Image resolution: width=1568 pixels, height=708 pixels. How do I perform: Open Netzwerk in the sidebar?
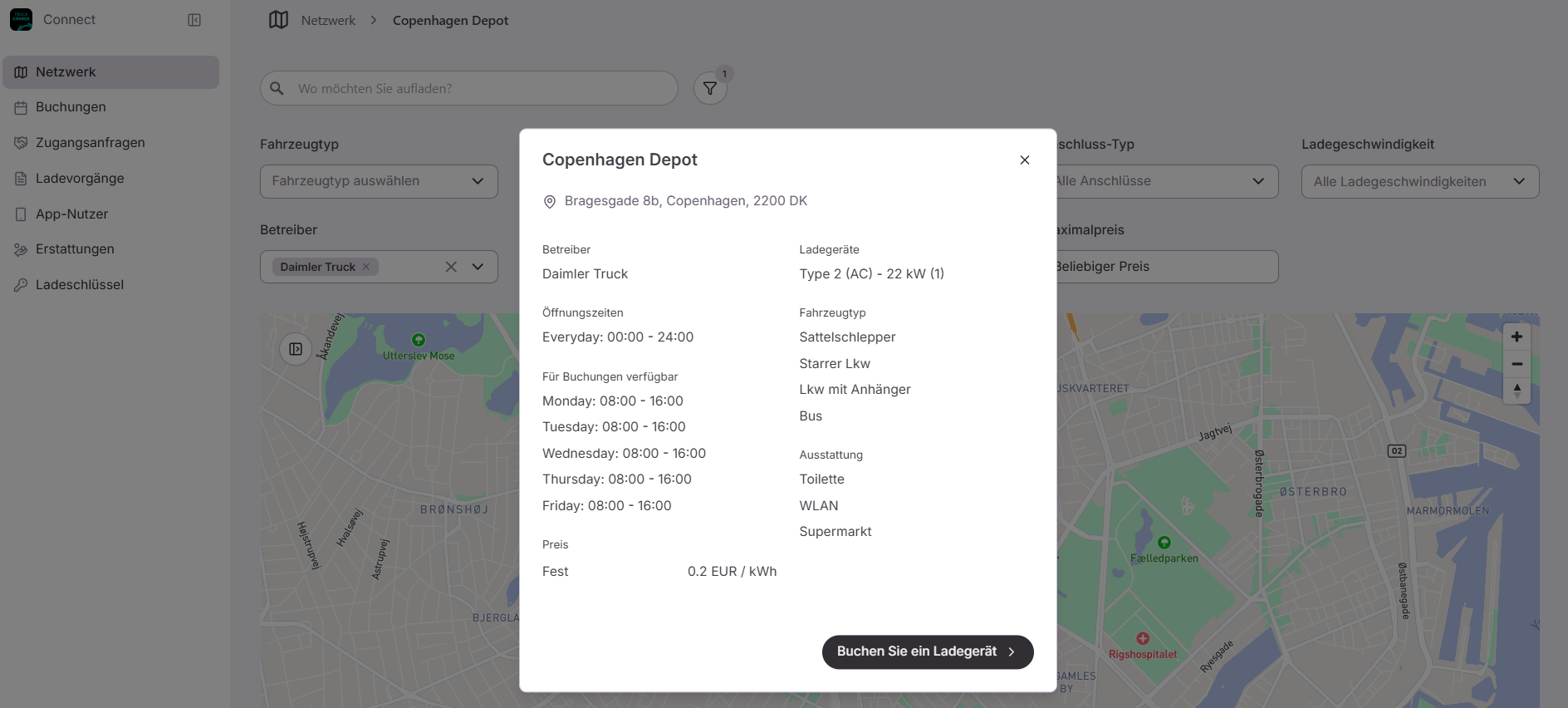(x=110, y=72)
